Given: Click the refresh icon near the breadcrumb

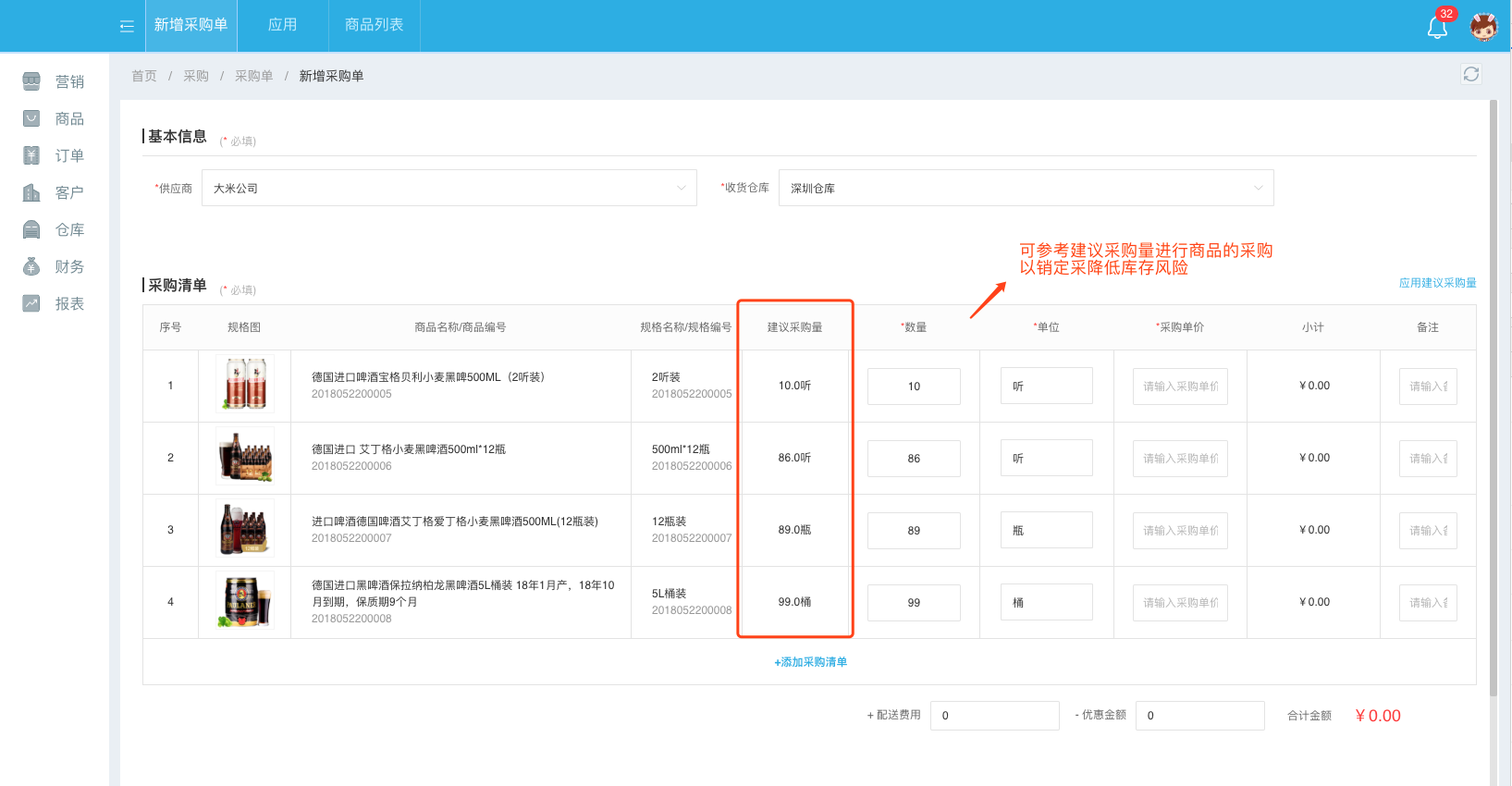Looking at the screenshot, I should (x=1470, y=74).
